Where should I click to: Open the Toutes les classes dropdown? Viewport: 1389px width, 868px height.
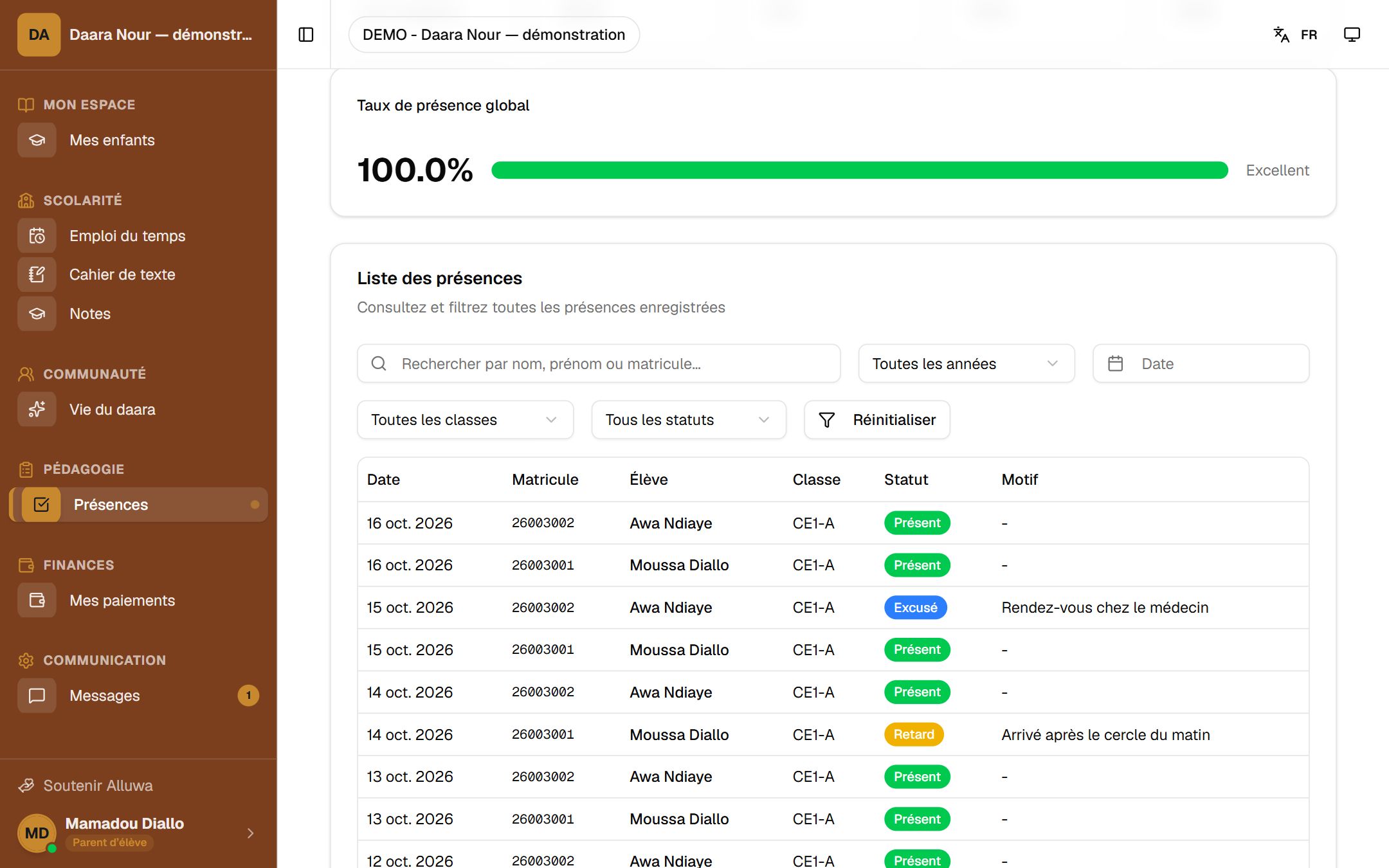pos(465,420)
